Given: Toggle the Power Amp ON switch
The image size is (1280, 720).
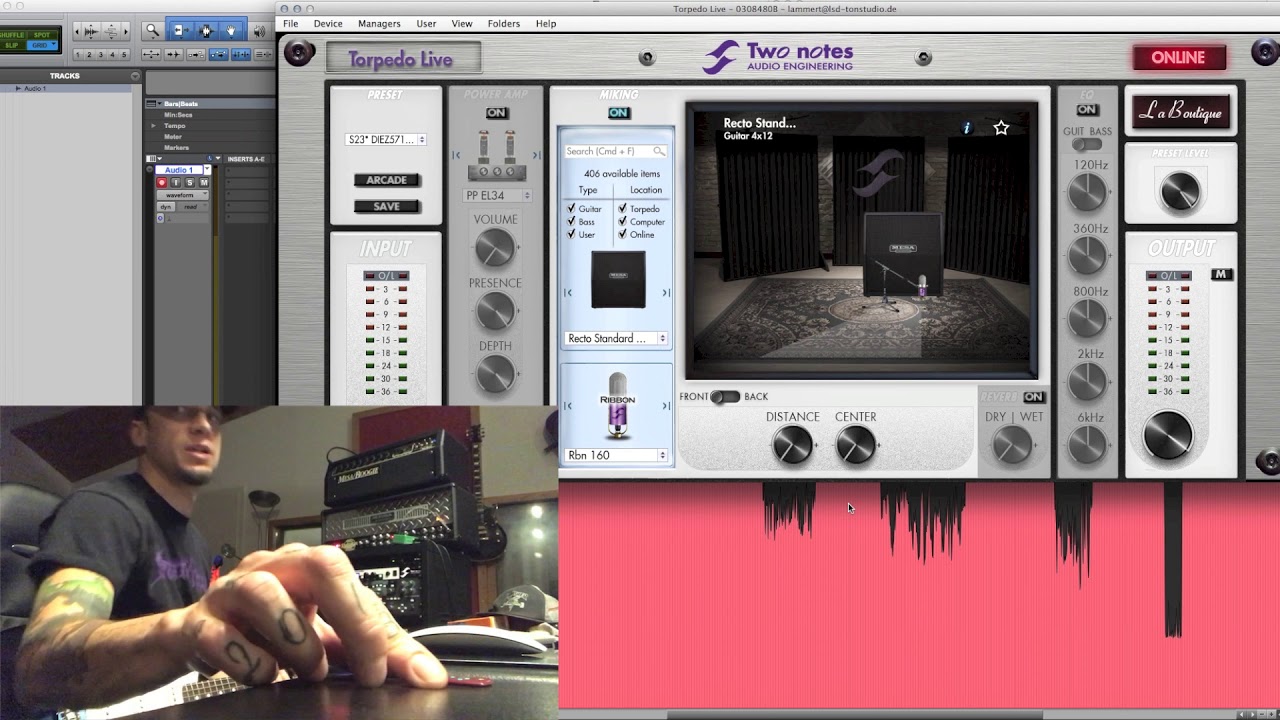Looking at the screenshot, I should point(496,113).
